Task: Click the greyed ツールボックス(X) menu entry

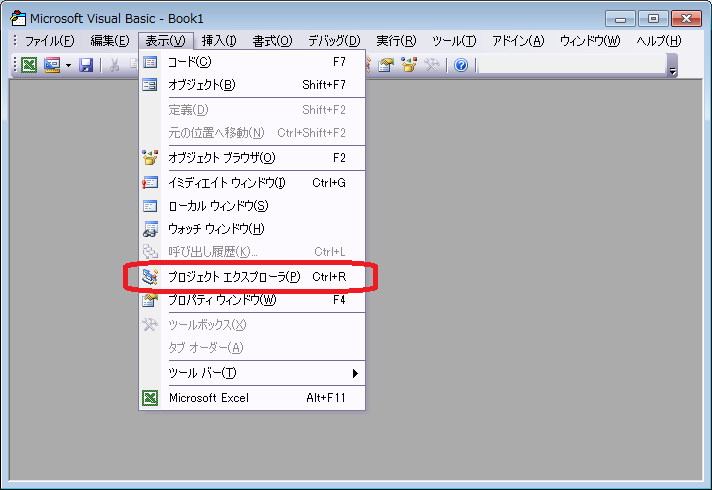Action: [x=252, y=325]
